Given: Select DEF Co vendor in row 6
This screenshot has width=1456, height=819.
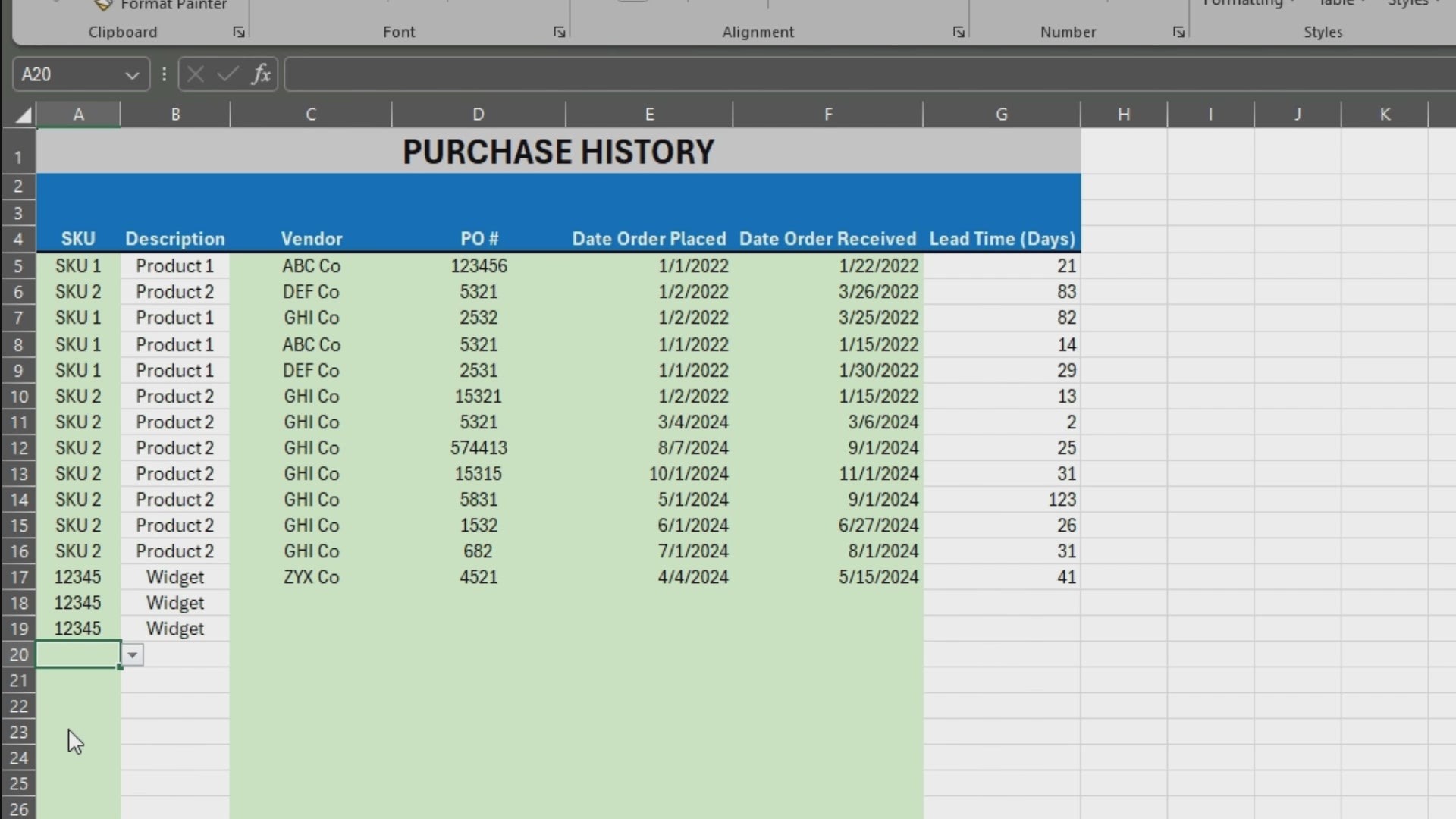Looking at the screenshot, I should [x=311, y=292].
